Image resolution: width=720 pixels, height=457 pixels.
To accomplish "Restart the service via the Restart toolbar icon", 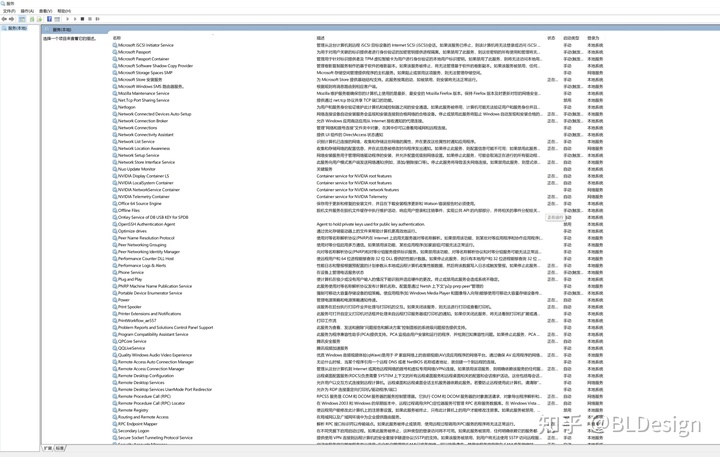I will tap(97, 19).
